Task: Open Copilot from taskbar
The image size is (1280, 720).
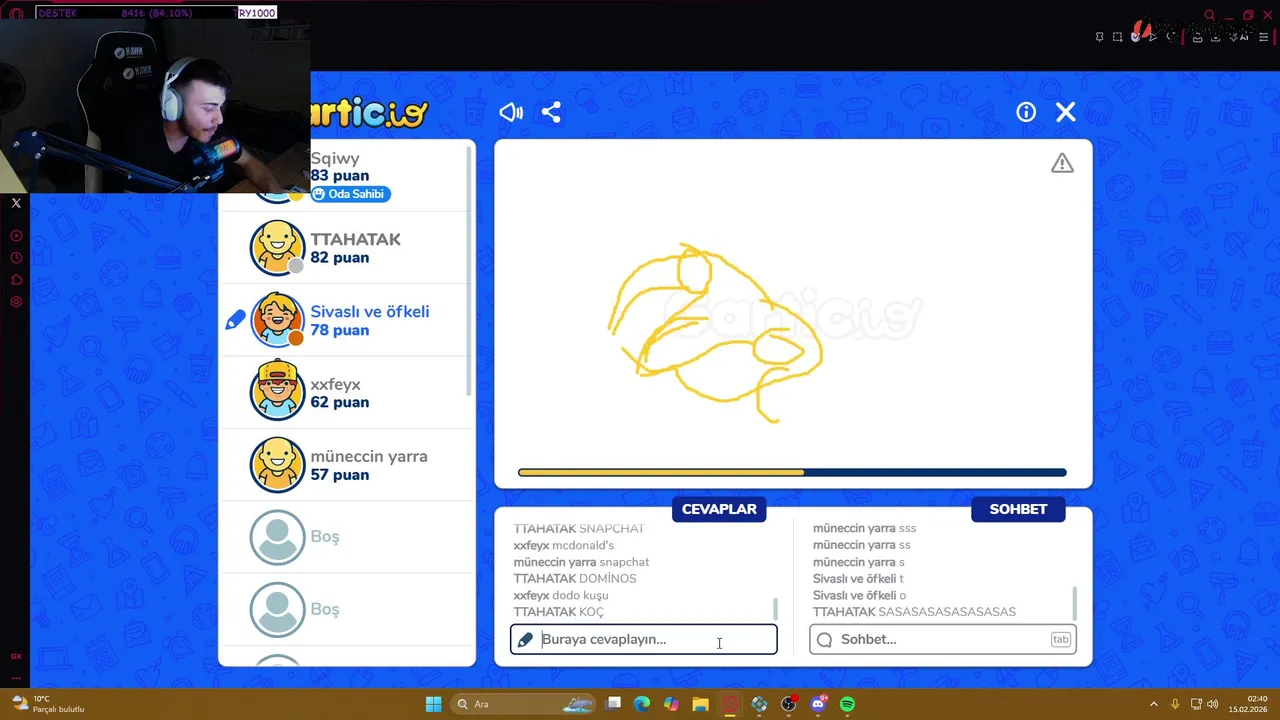Action: (x=671, y=704)
